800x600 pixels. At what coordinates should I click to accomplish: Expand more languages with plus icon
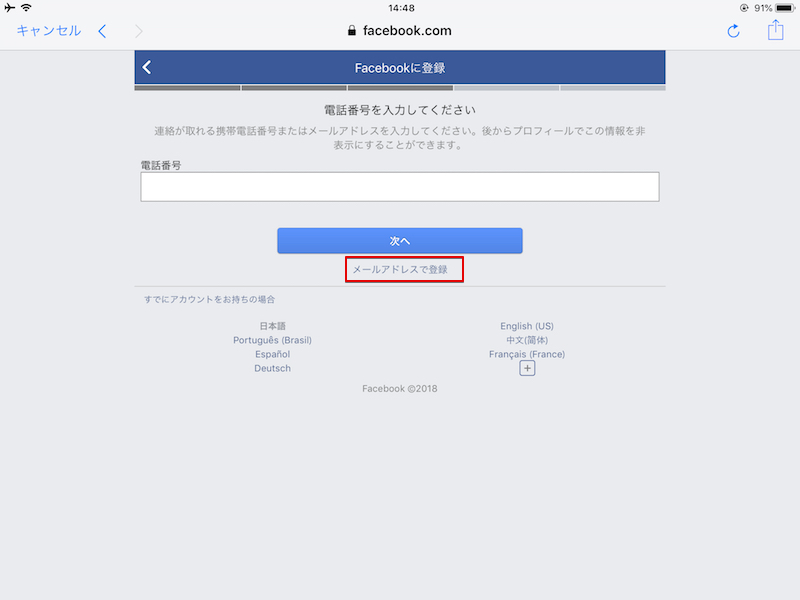tap(527, 368)
